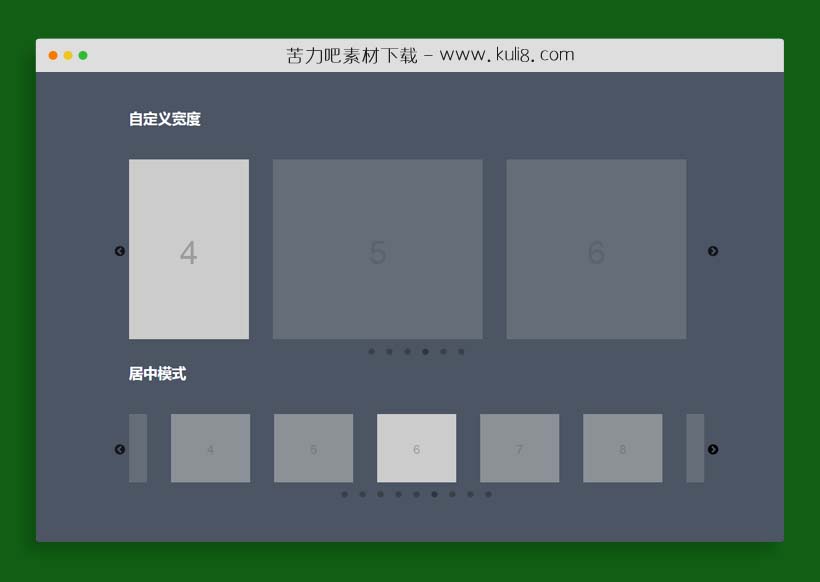Viewport: 820px width, 582px height.
Task: Choose small slide 7 in the bottom carousel
Action: click(519, 448)
